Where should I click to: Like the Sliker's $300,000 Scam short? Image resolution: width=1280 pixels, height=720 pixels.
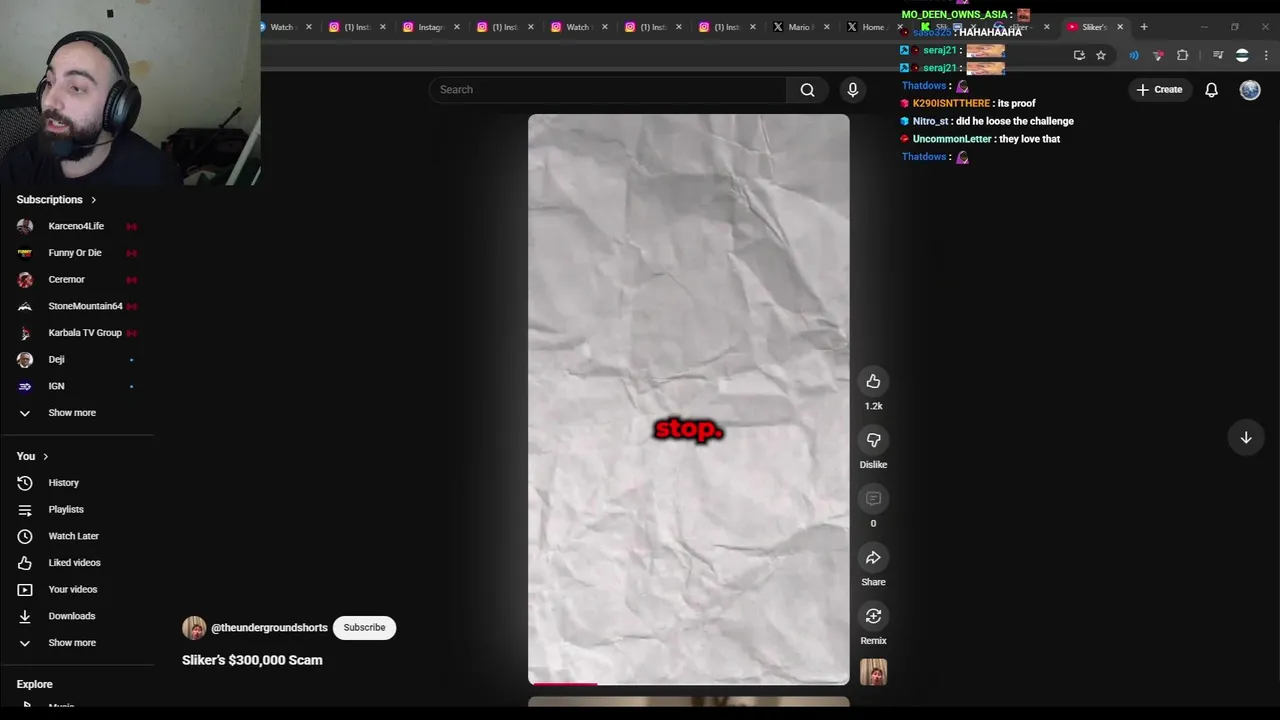point(873,381)
